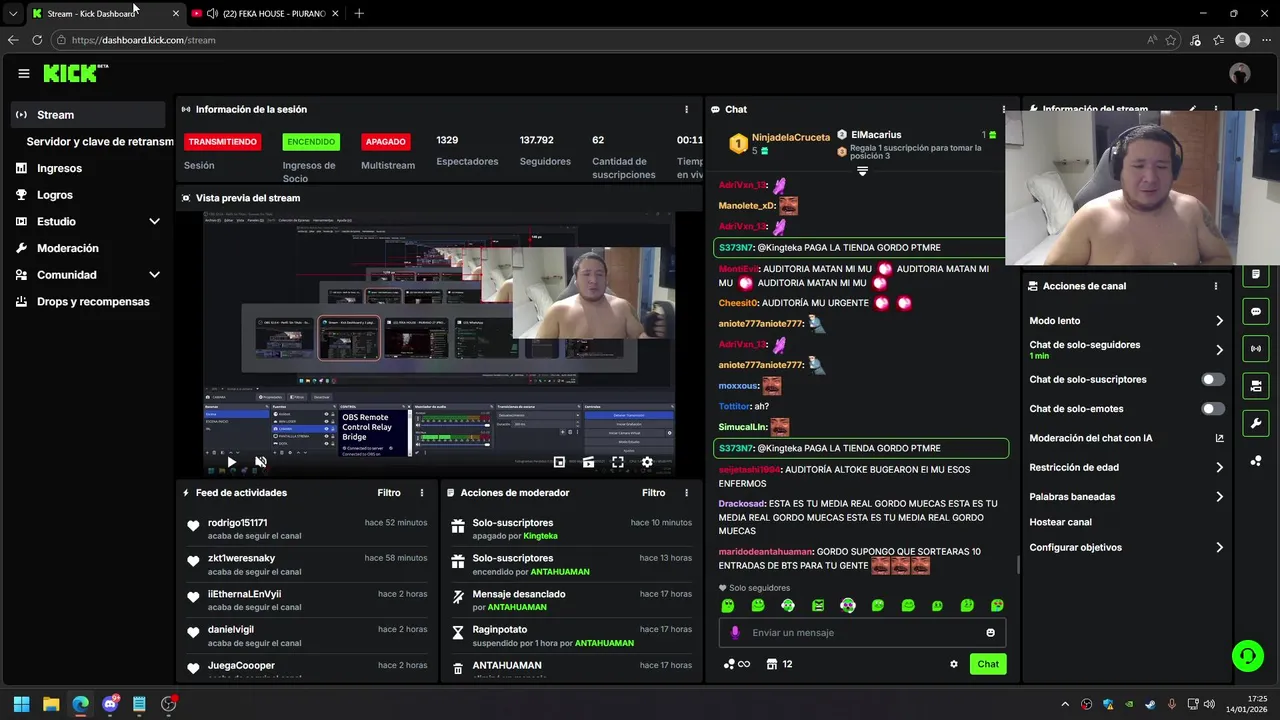This screenshot has width=1280, height=720.
Task: Open OBS Studio from the taskbar
Action: pos(169,704)
